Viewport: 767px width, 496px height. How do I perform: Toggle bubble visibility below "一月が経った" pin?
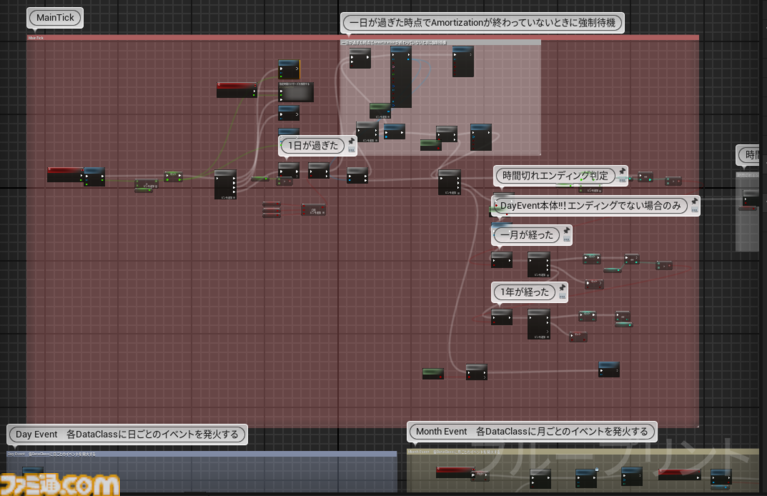(x=566, y=240)
